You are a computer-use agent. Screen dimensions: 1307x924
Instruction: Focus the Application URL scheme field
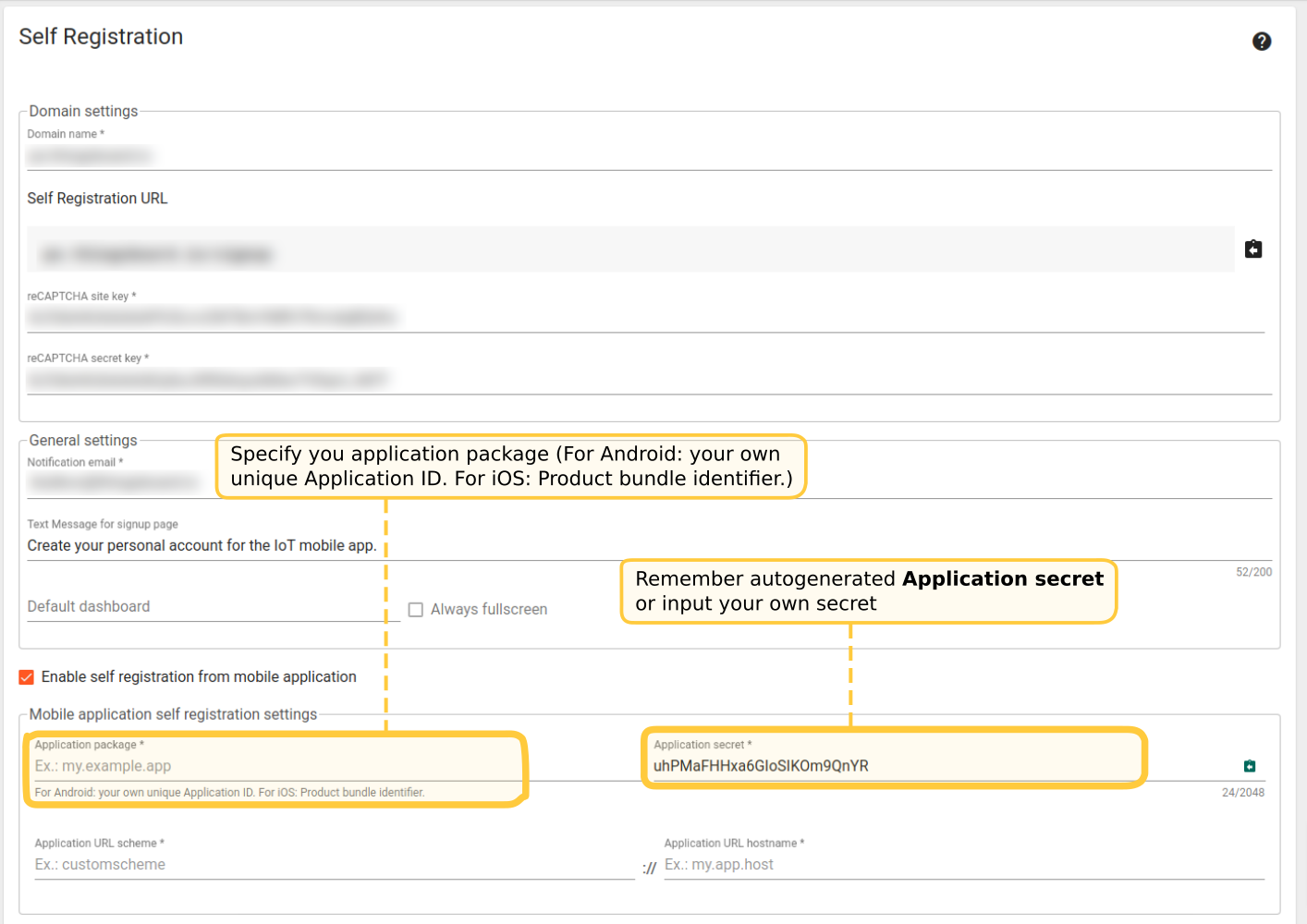[x=333, y=865]
